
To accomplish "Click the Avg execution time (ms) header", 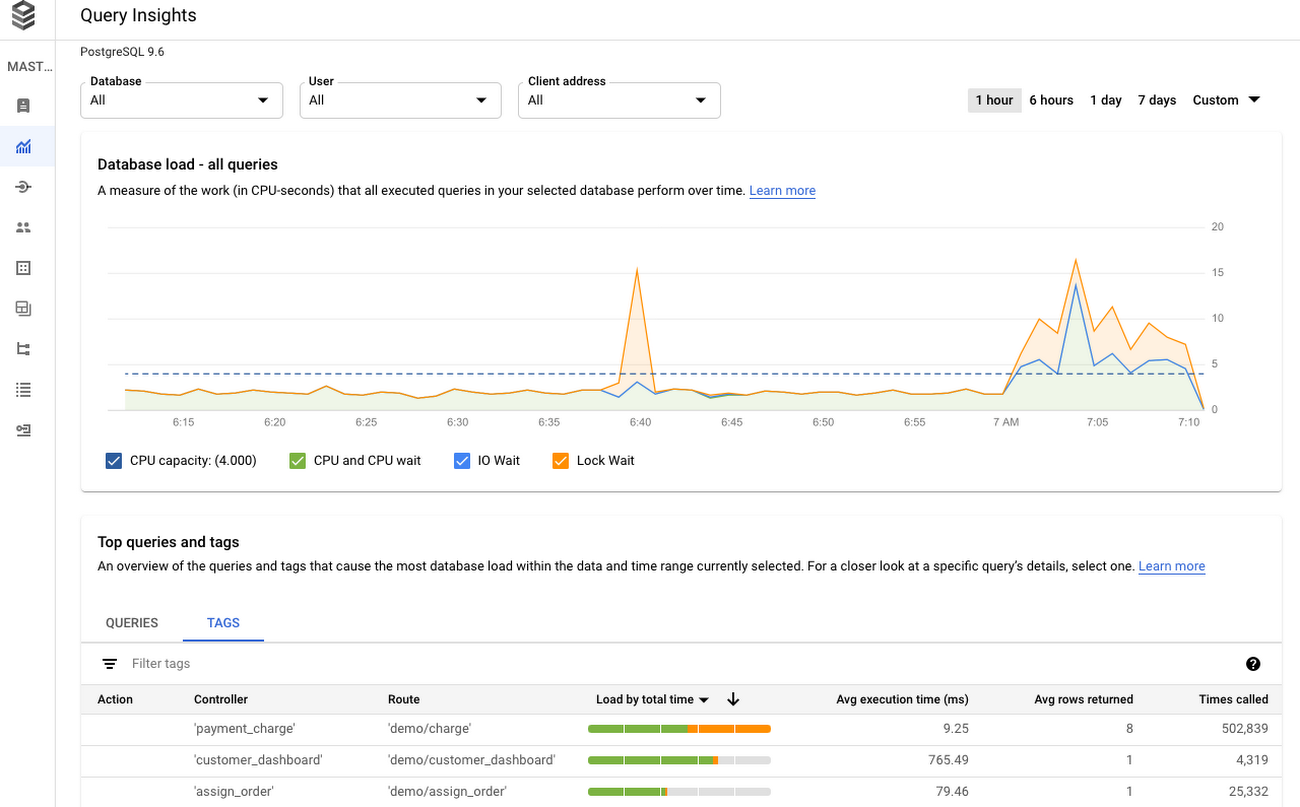I will click(902, 700).
